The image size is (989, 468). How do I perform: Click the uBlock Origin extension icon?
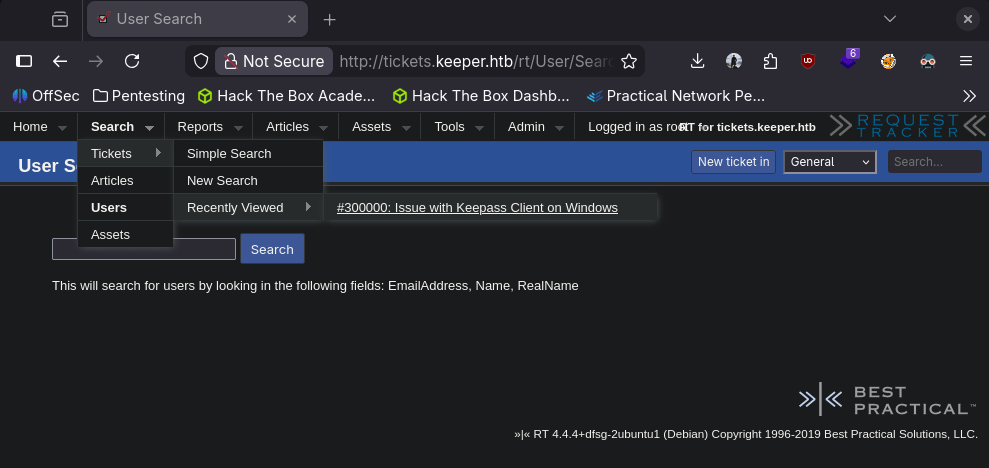807,61
